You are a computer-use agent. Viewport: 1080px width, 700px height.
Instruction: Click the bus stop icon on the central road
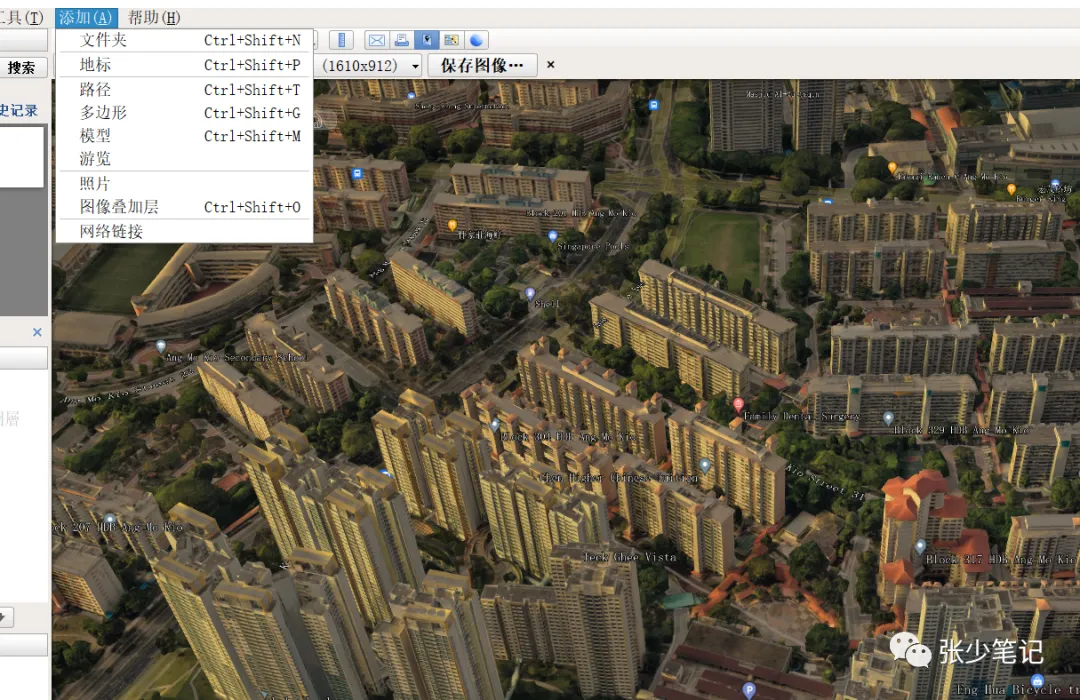tap(654, 105)
